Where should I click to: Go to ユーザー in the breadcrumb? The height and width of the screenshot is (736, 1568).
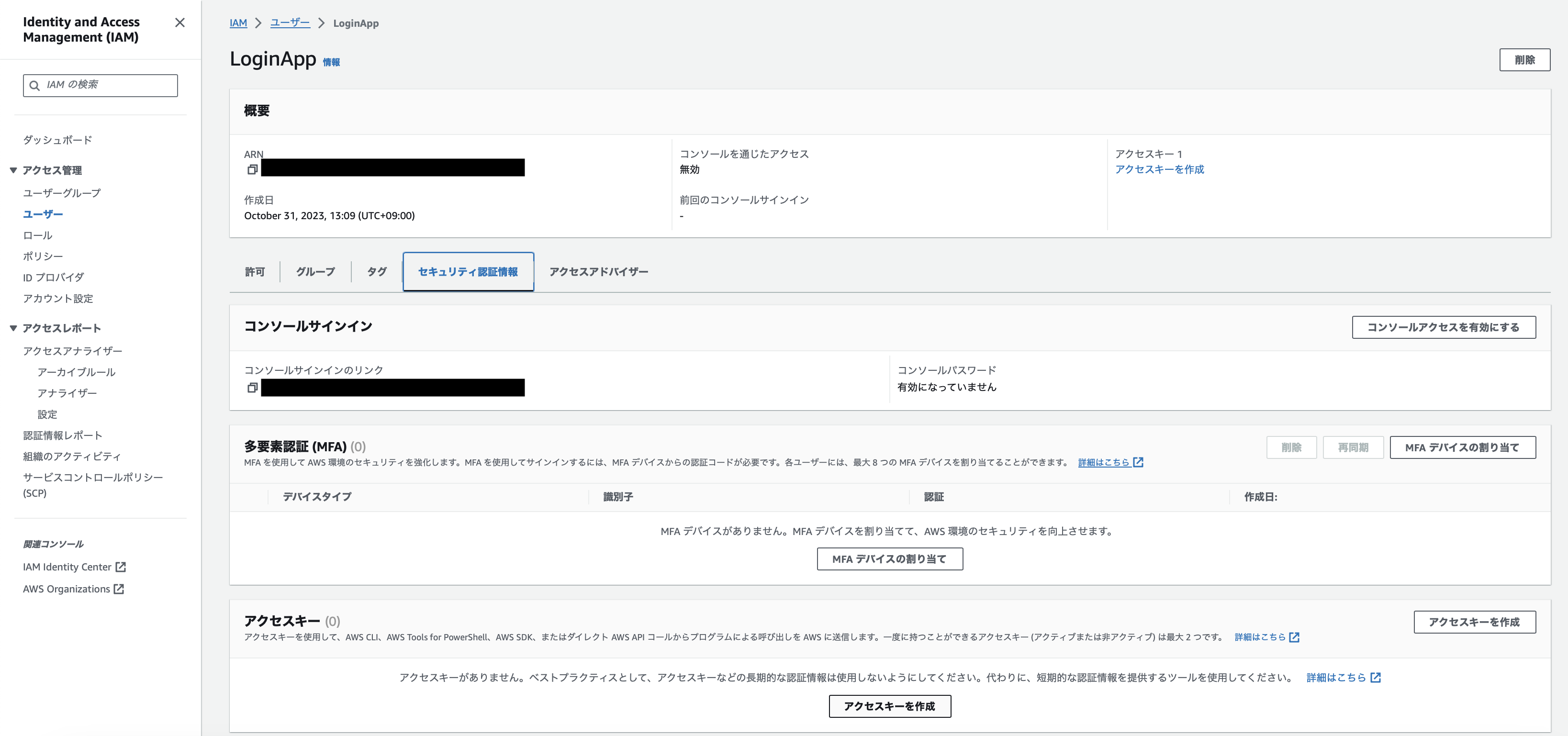[x=290, y=23]
